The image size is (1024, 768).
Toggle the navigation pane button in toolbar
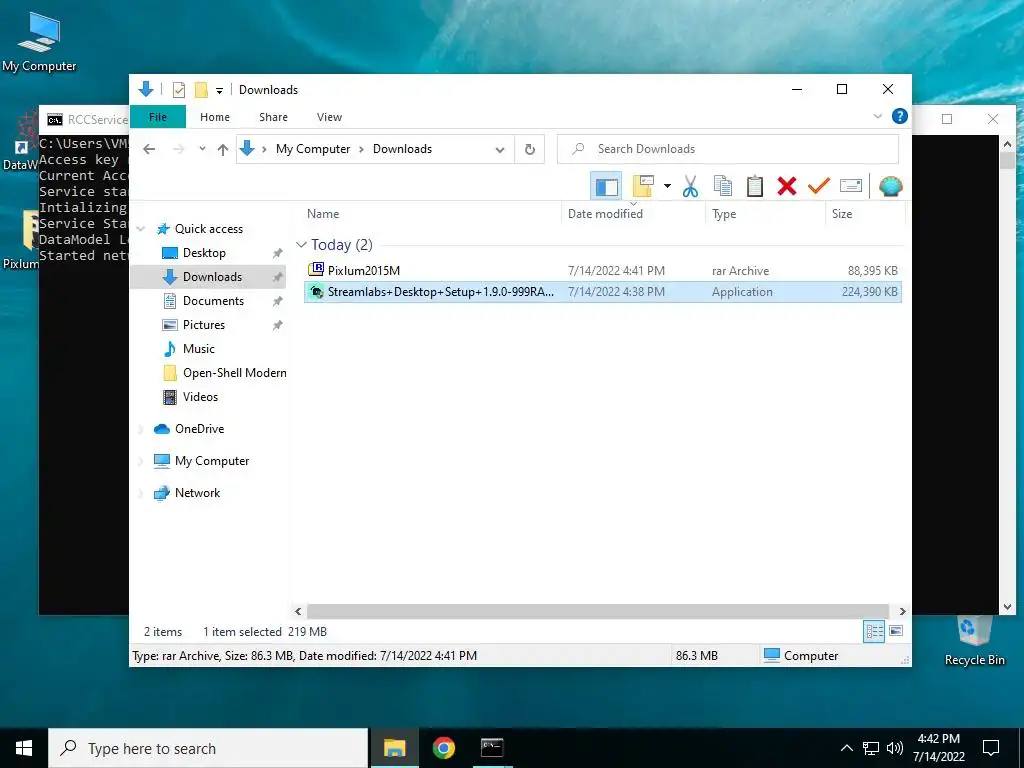tap(606, 187)
